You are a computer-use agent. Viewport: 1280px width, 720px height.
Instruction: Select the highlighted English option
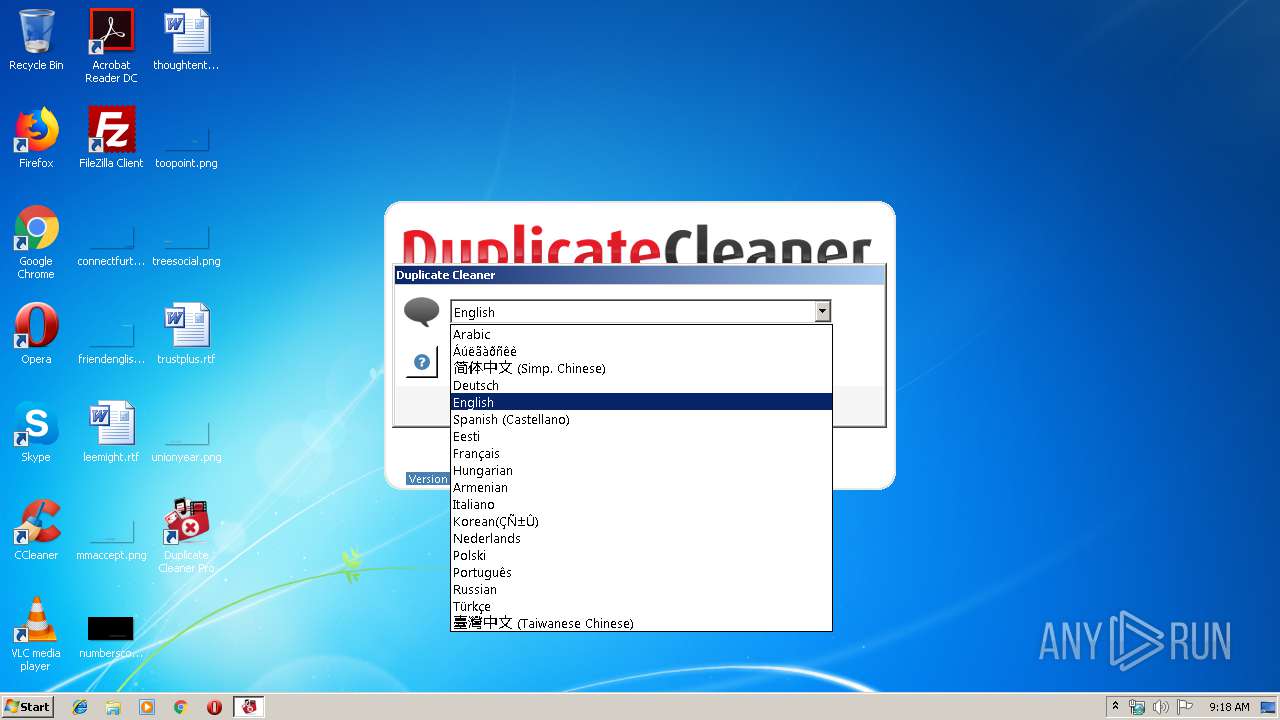coord(641,402)
